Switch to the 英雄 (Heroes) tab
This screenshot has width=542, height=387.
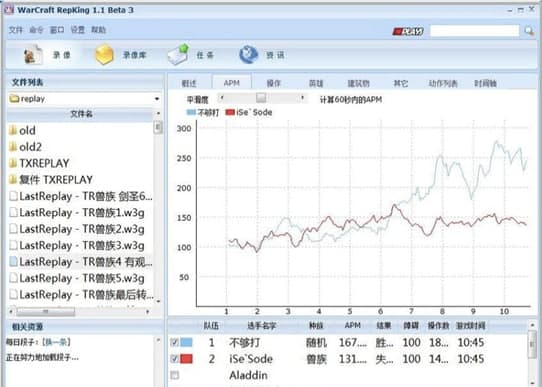[316, 83]
